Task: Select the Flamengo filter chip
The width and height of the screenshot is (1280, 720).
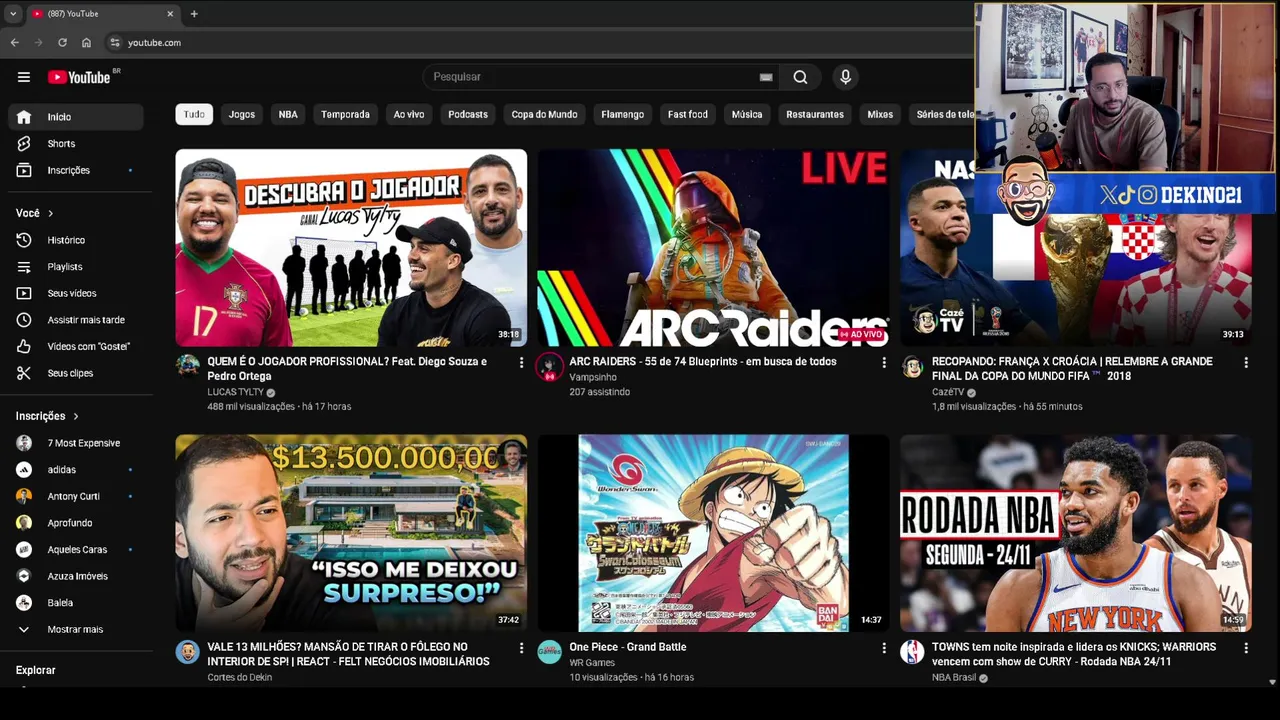Action: [623, 114]
